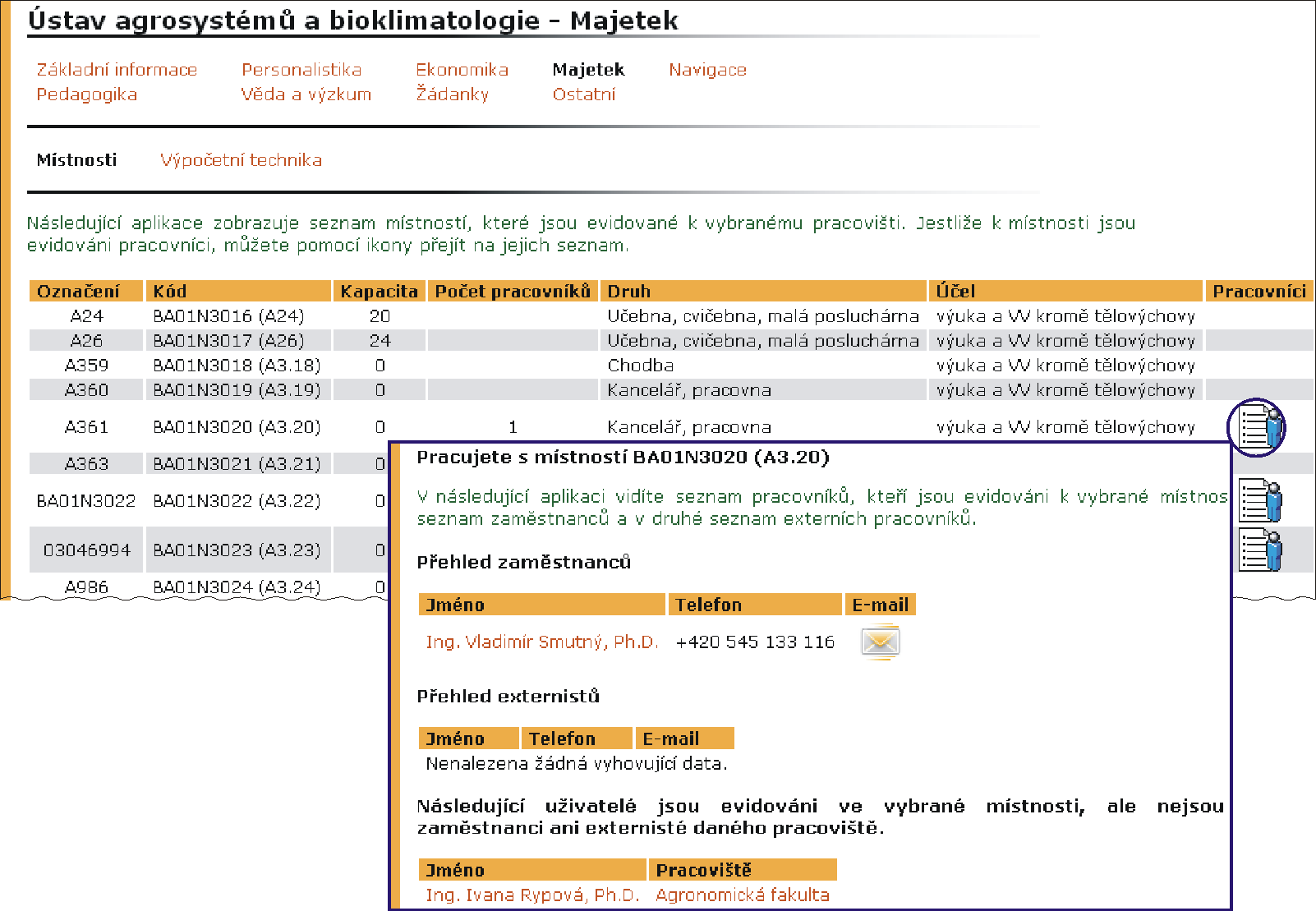Follow the Agronomická fakulta link
The width and height of the screenshot is (1316, 911).
[x=743, y=895]
